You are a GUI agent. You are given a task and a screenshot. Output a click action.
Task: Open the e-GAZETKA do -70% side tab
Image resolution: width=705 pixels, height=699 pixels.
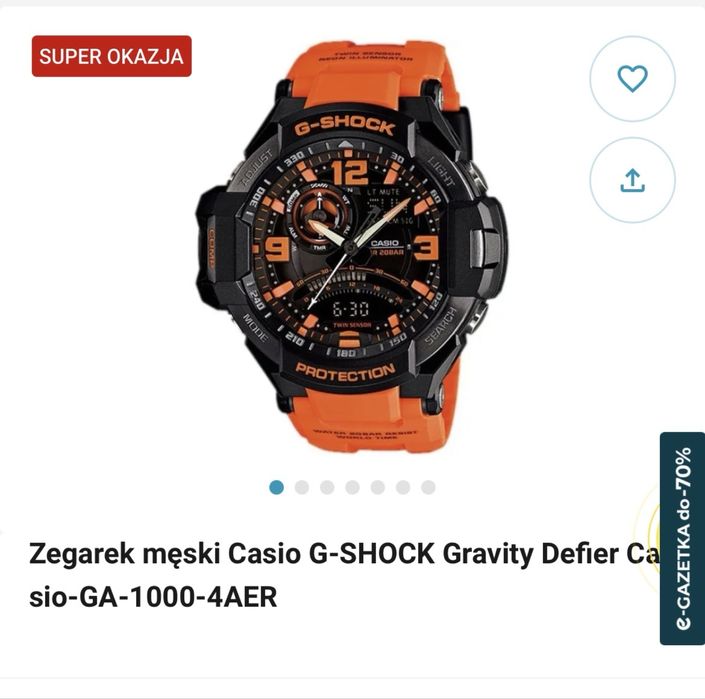pyautogui.click(x=682, y=539)
